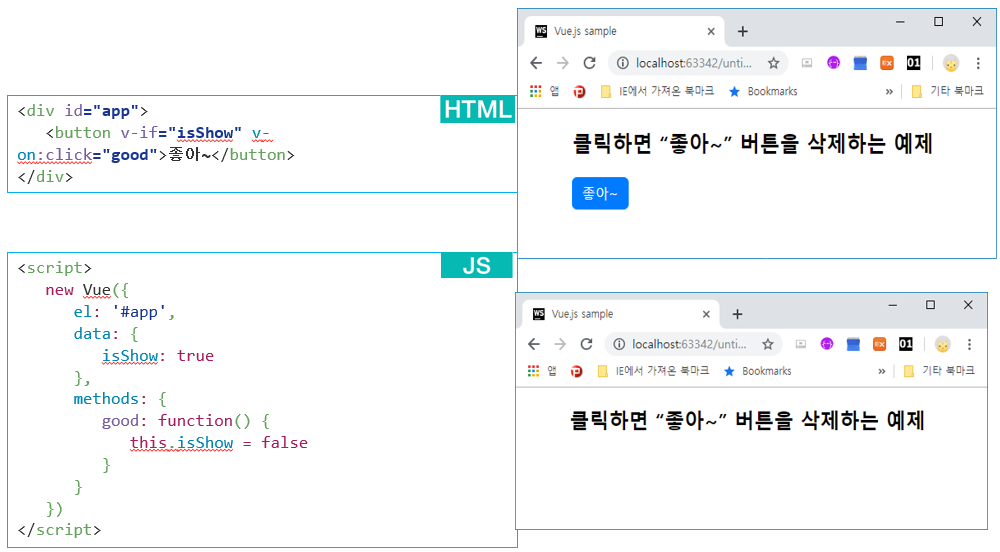Click blue calendar extension icon in top browser
Viewport: 1000px width, 552px height.
tap(860, 62)
